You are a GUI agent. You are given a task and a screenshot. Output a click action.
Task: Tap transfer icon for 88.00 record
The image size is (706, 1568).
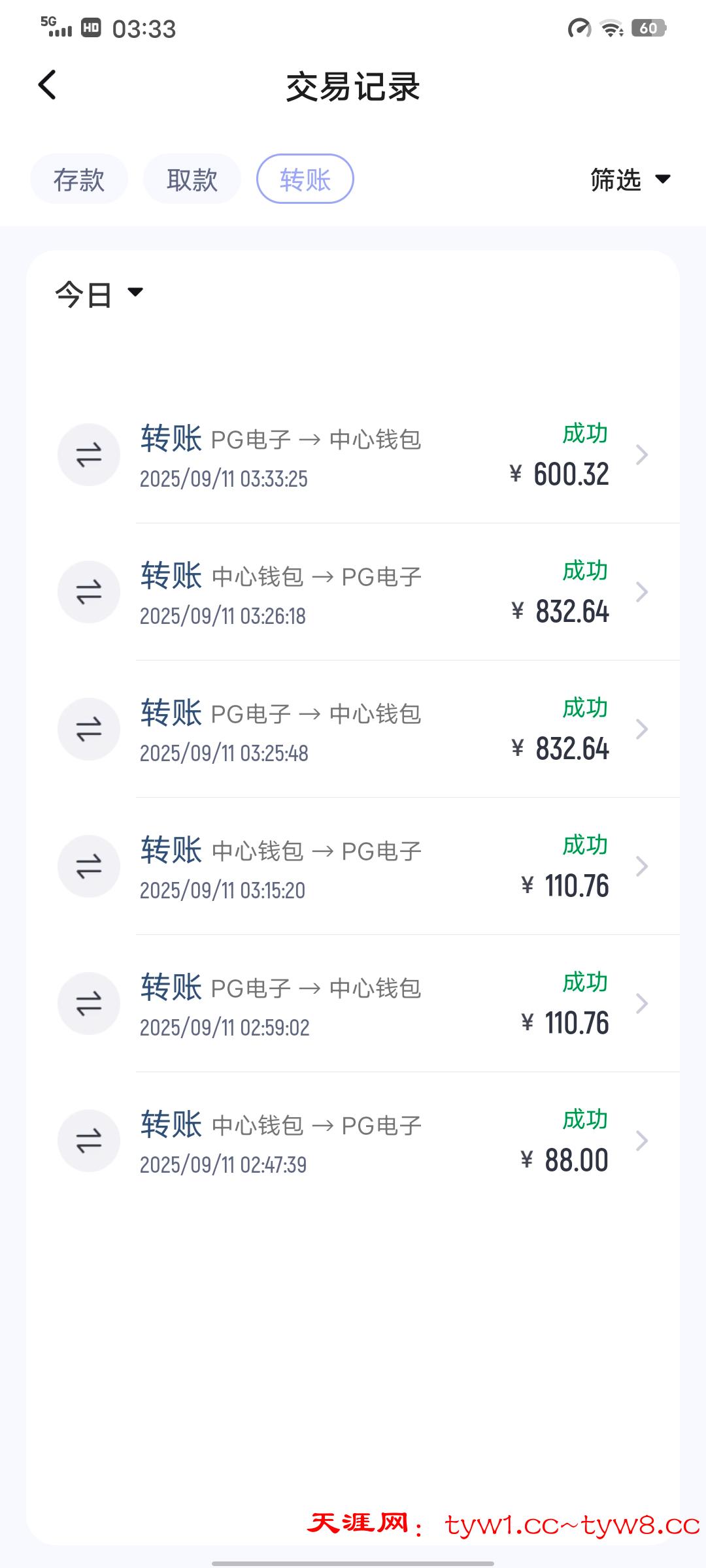[89, 1141]
